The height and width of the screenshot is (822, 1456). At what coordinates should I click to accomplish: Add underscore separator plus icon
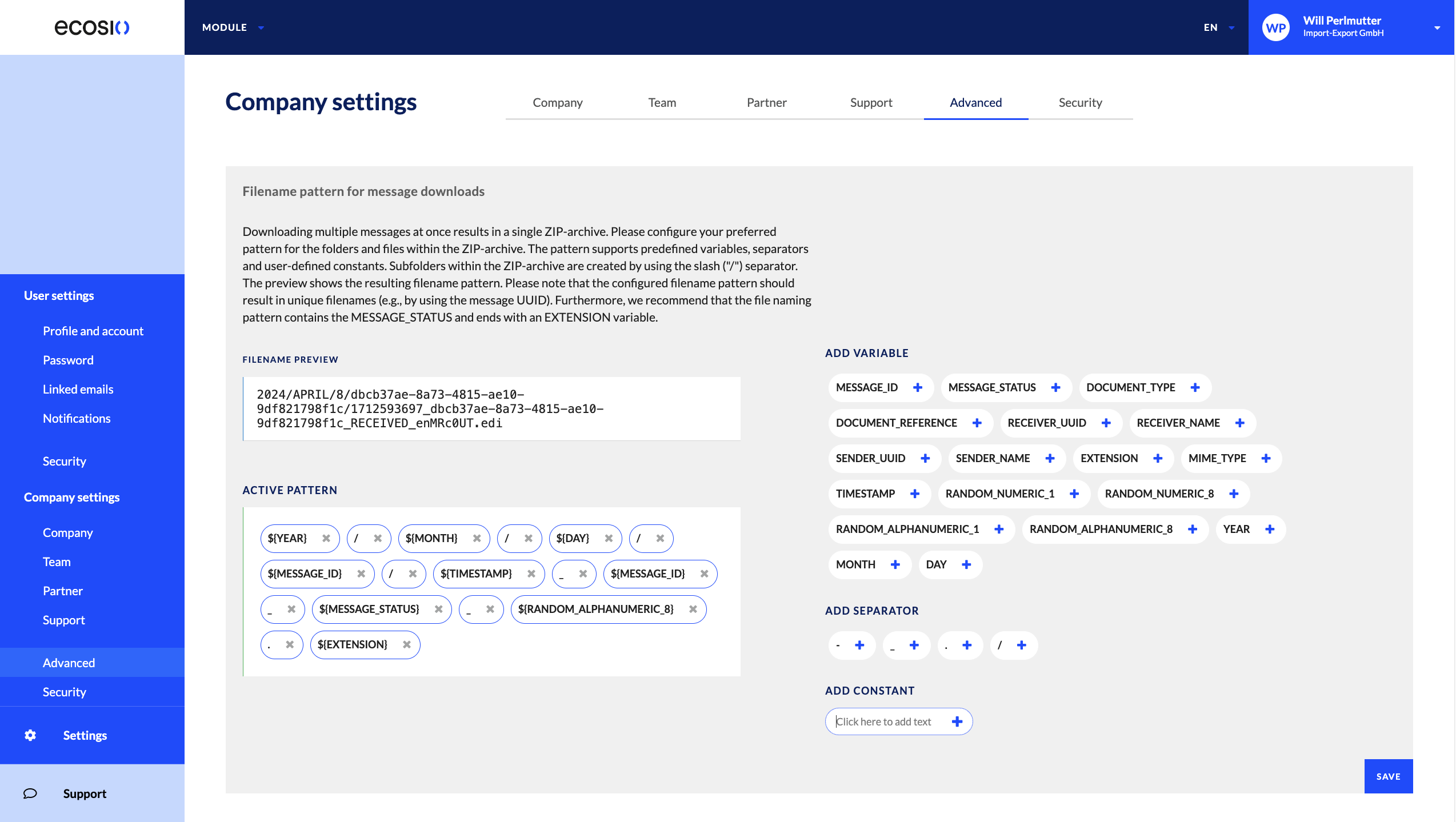pos(914,645)
